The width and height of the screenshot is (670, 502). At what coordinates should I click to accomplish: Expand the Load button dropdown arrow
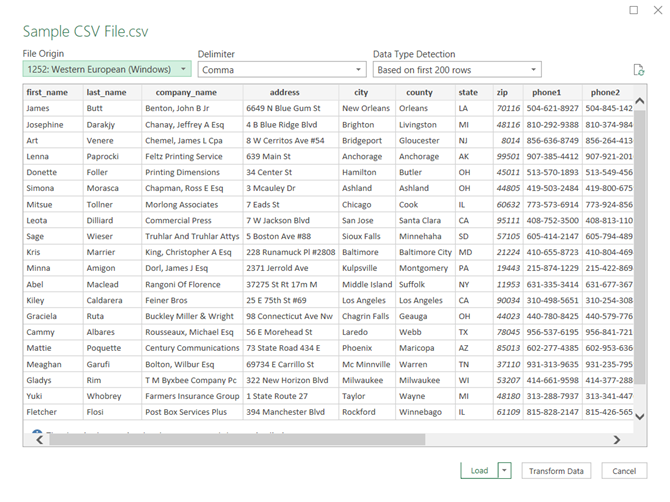[505, 471]
